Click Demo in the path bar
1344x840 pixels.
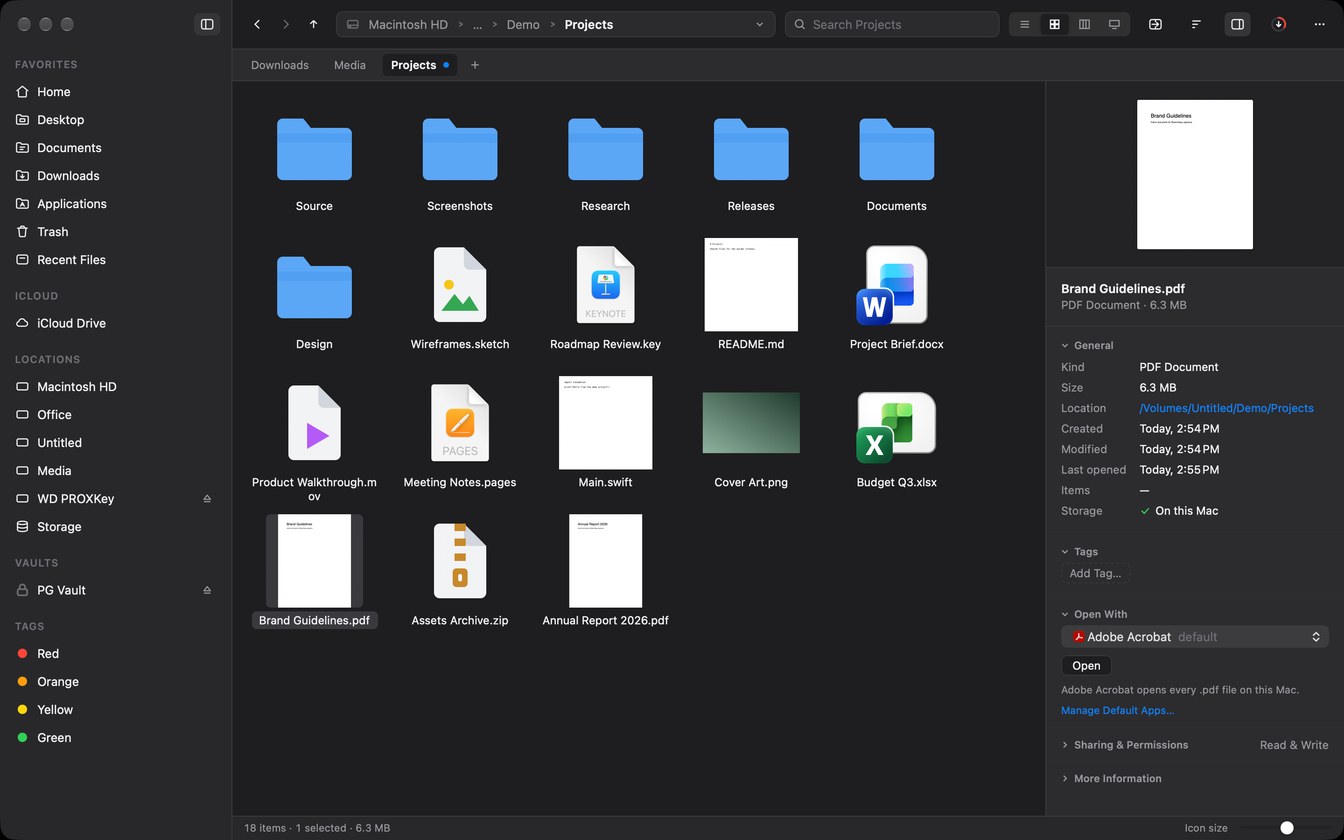click(x=523, y=24)
